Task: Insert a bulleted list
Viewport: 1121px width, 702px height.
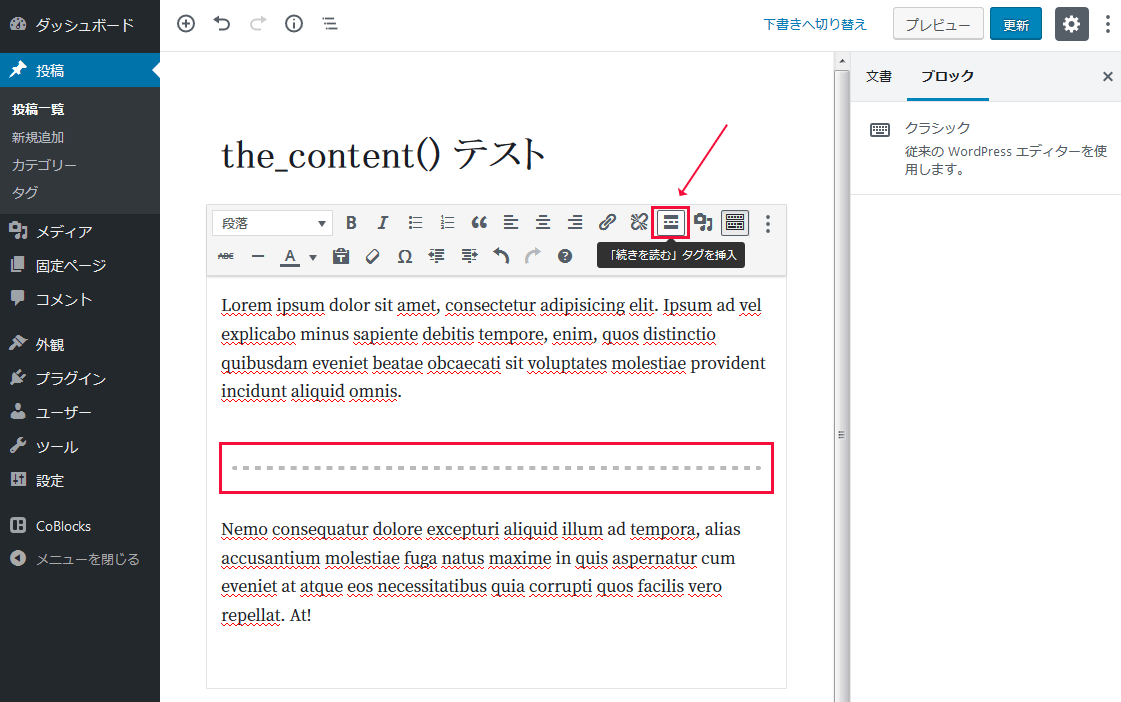Action: 415,223
